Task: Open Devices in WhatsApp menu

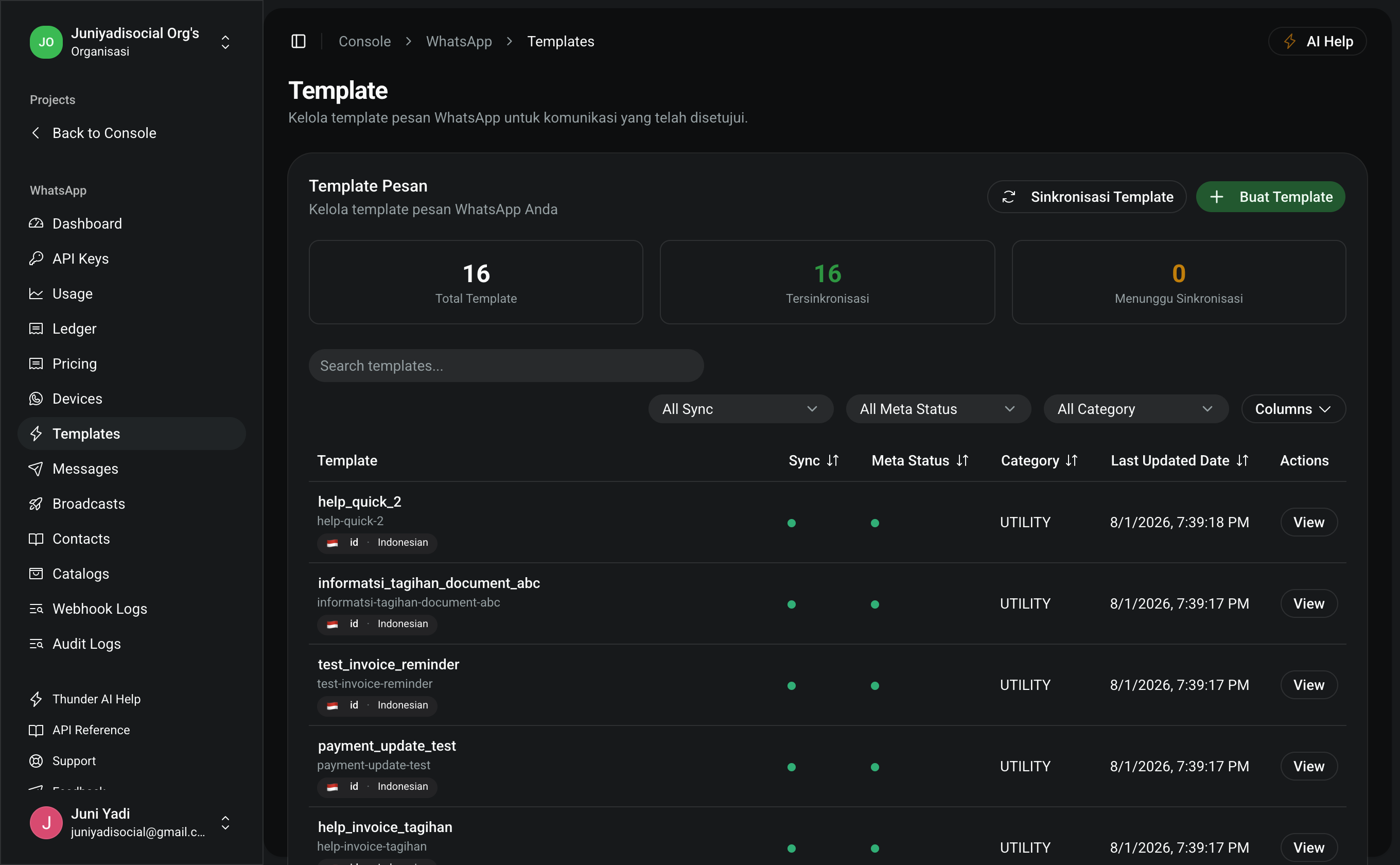Action: click(x=132, y=399)
